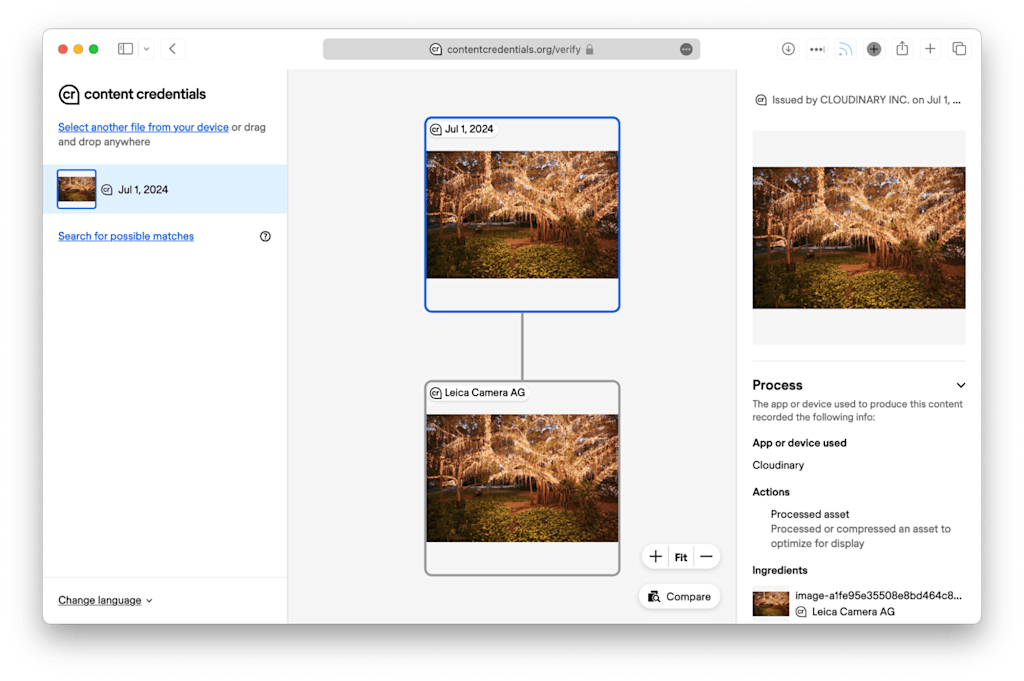Open the Change language dropdown

pyautogui.click(x=105, y=600)
